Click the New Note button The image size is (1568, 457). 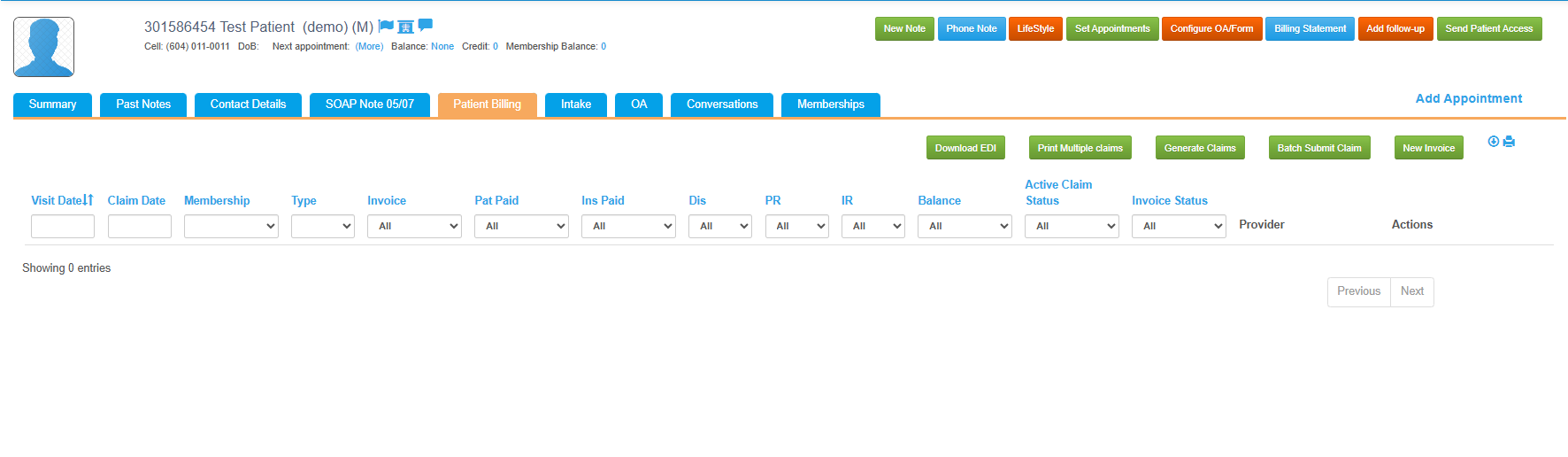[x=904, y=29]
